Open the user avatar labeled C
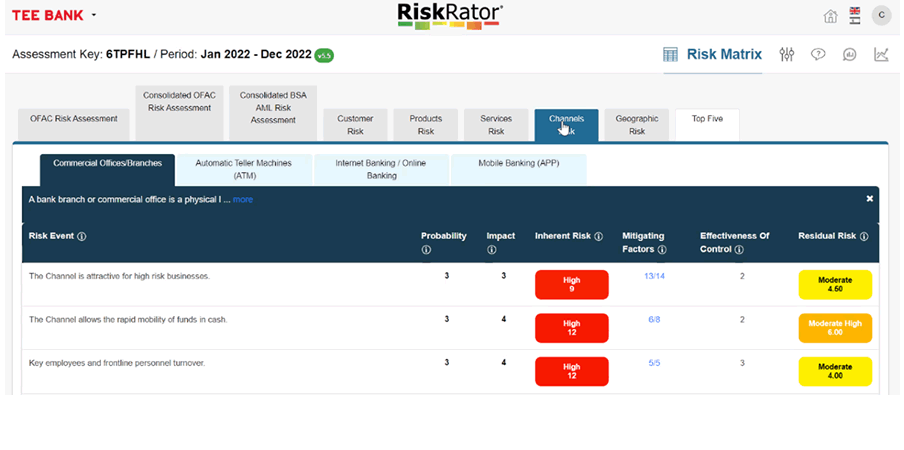 coord(882,16)
